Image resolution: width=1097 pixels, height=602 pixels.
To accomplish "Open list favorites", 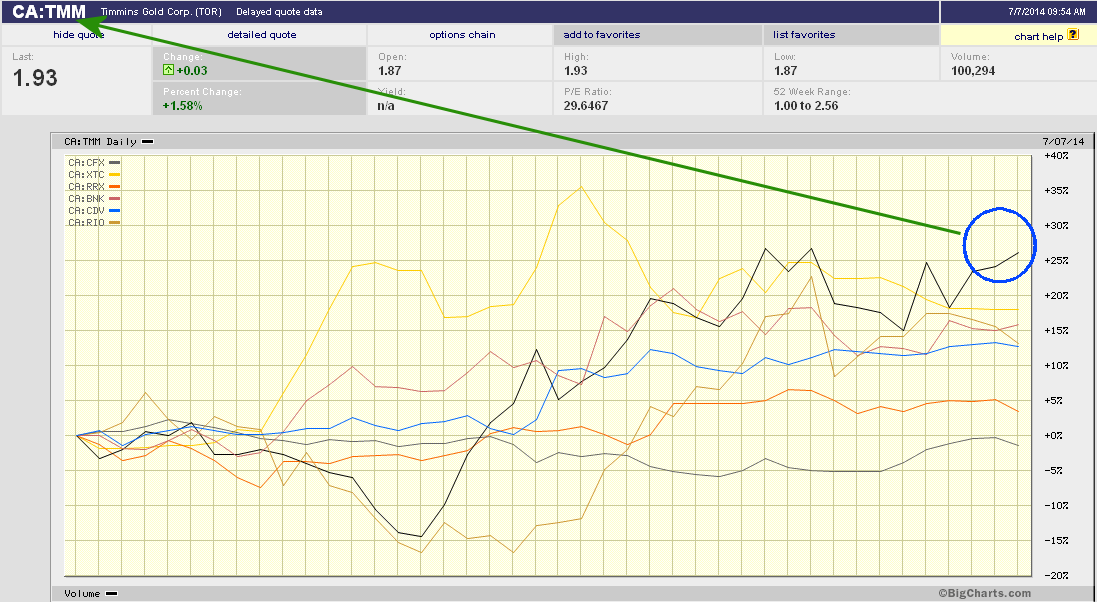I will [804, 34].
